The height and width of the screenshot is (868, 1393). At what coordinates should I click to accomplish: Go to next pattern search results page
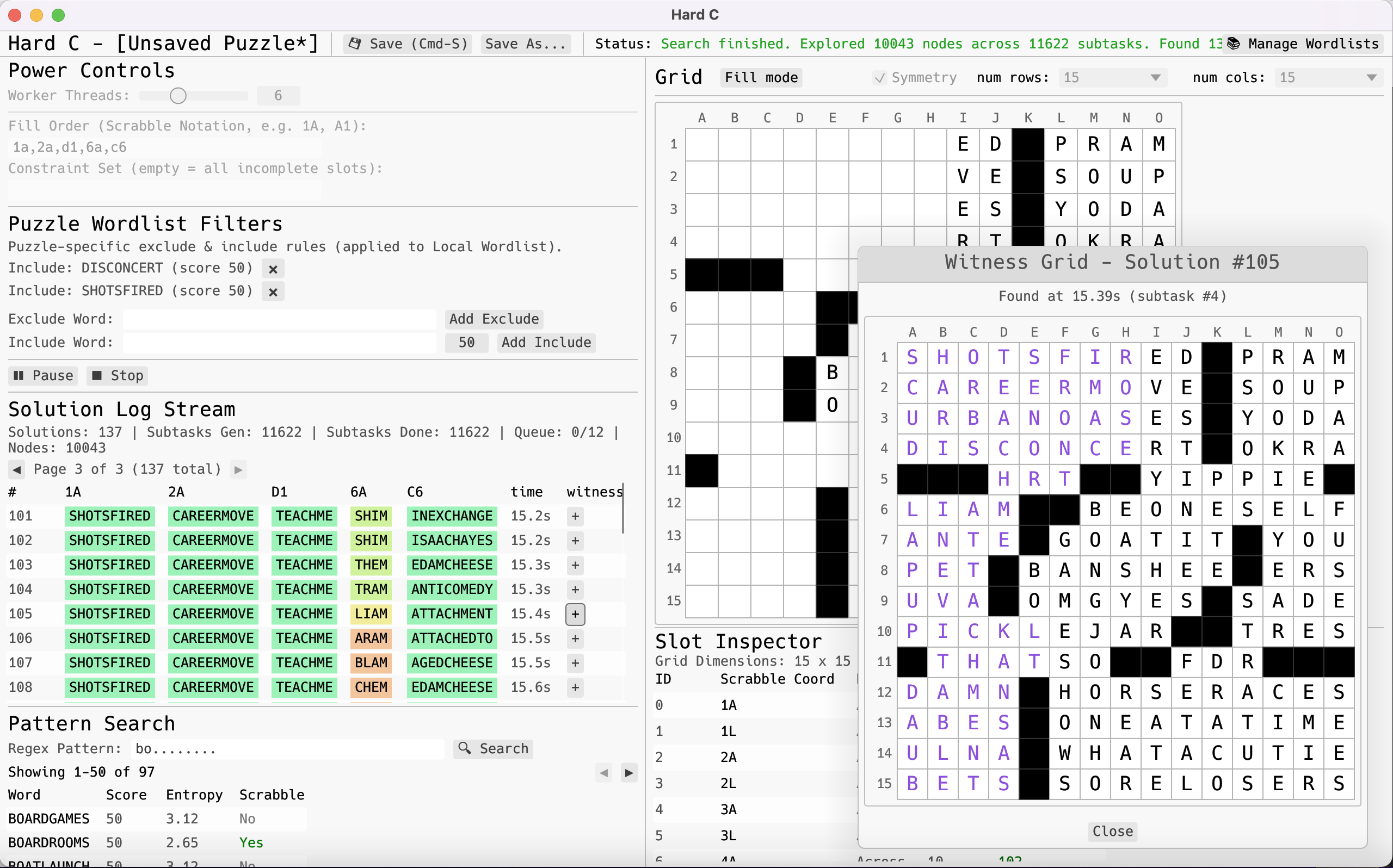pyautogui.click(x=628, y=773)
